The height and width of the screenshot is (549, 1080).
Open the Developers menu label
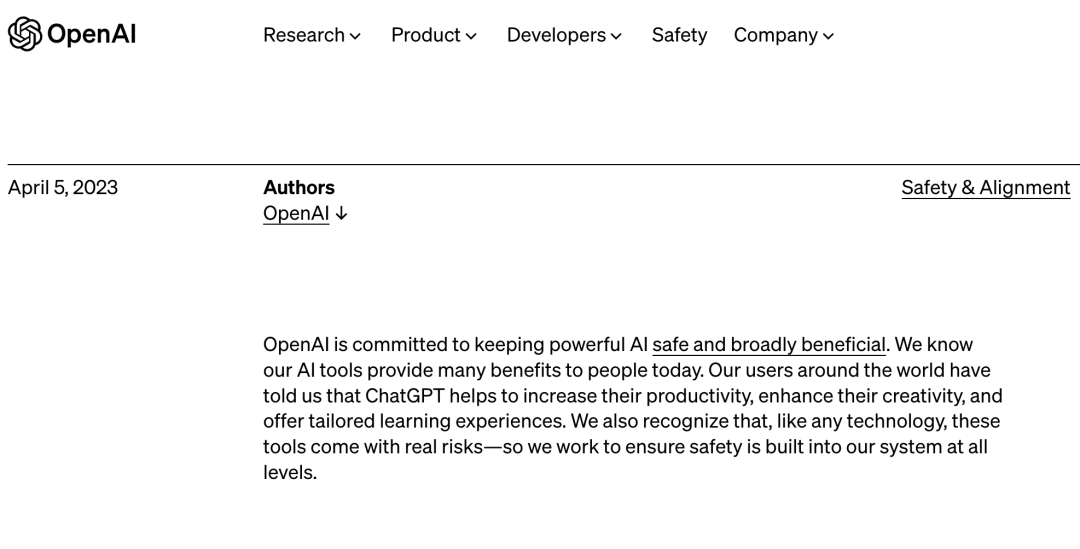coord(556,35)
